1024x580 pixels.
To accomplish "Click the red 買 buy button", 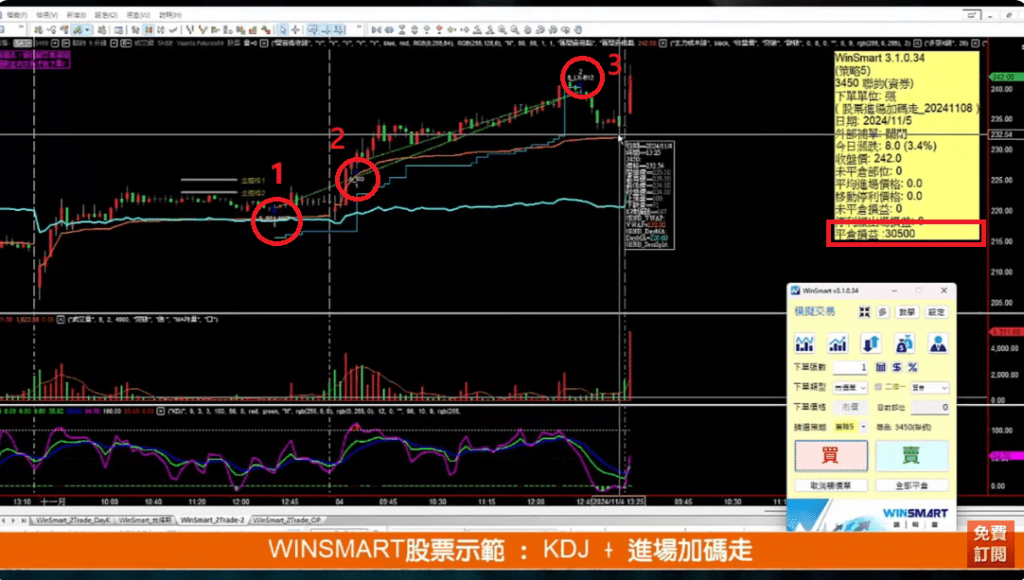I will [x=831, y=455].
